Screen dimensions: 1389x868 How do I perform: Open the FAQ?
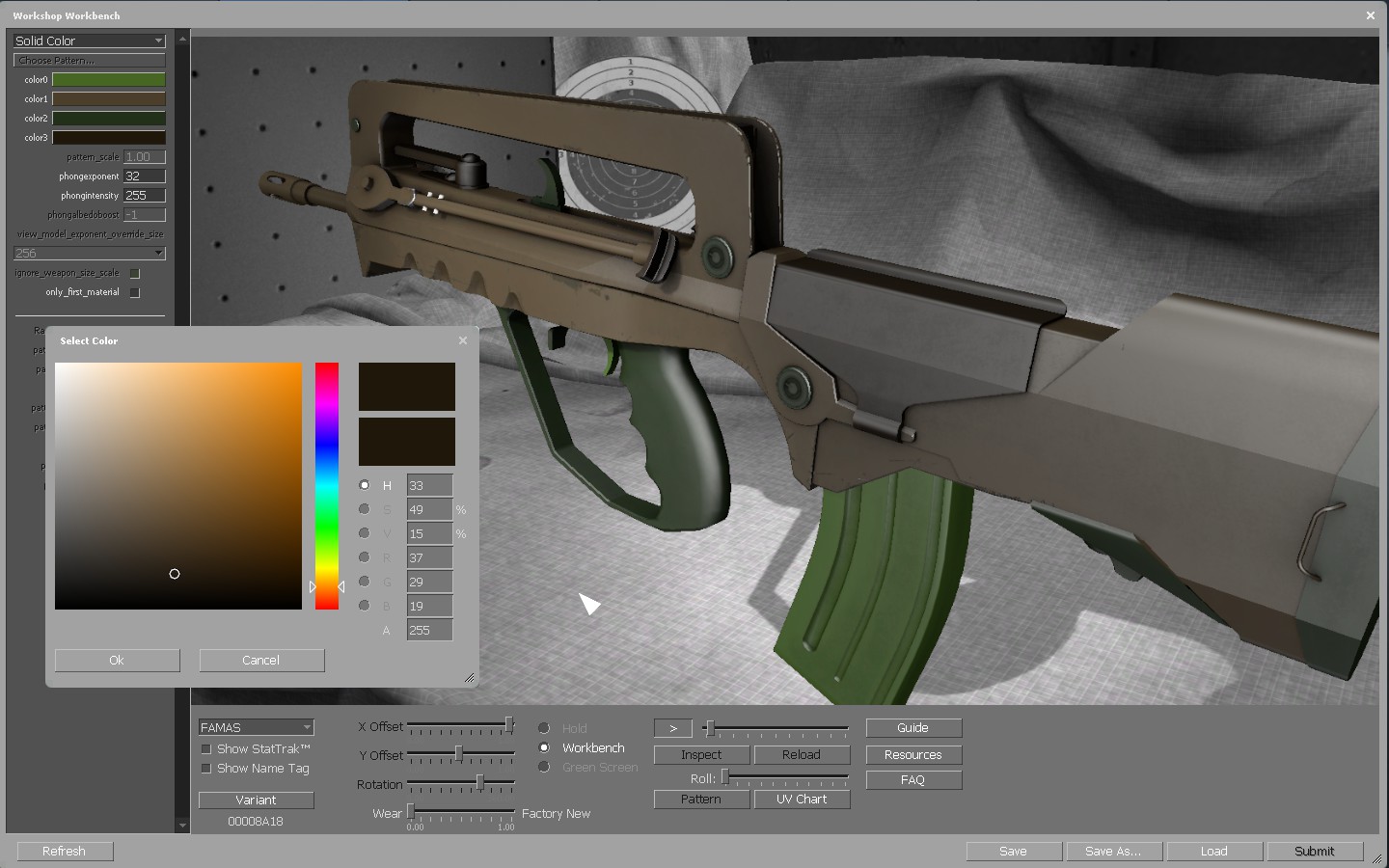pos(914,780)
